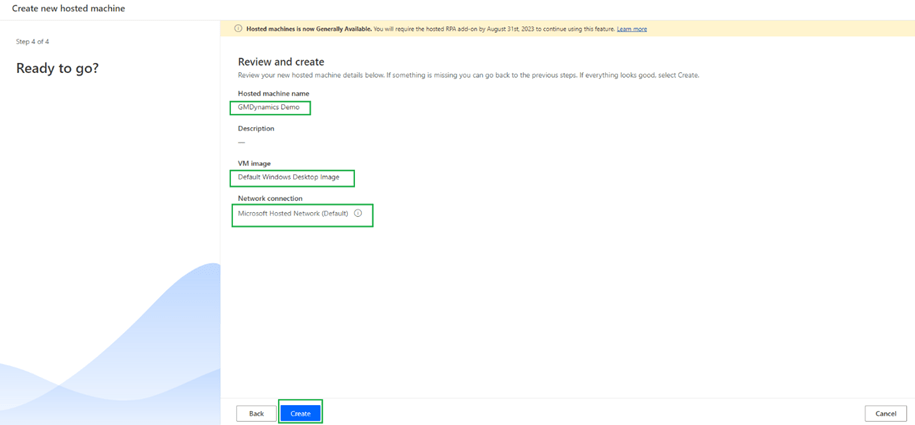Click the Step 4 of 4 indicator
The width and height of the screenshot is (915, 425).
(x=32, y=41)
